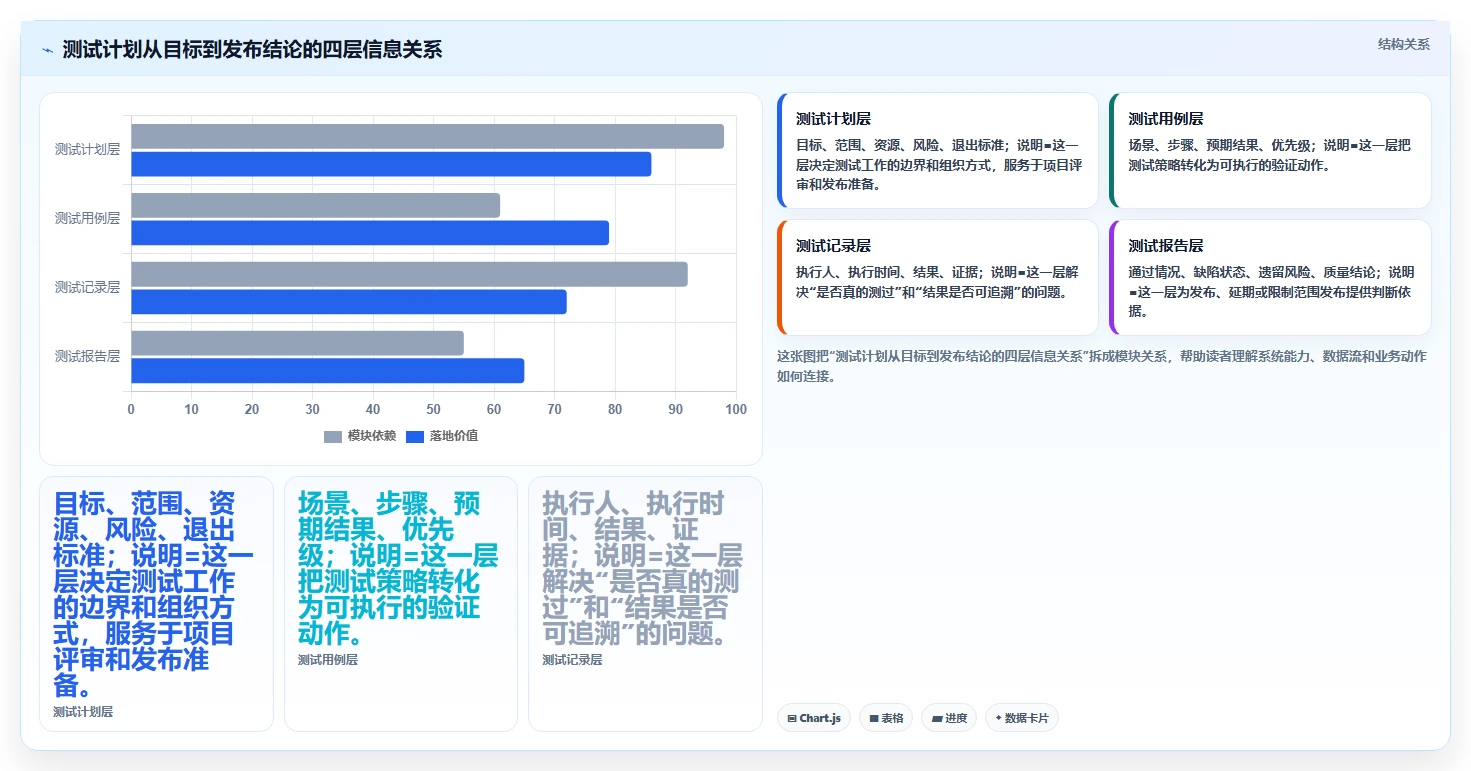Click the description paragraph starting 这张图把

coord(1102,366)
